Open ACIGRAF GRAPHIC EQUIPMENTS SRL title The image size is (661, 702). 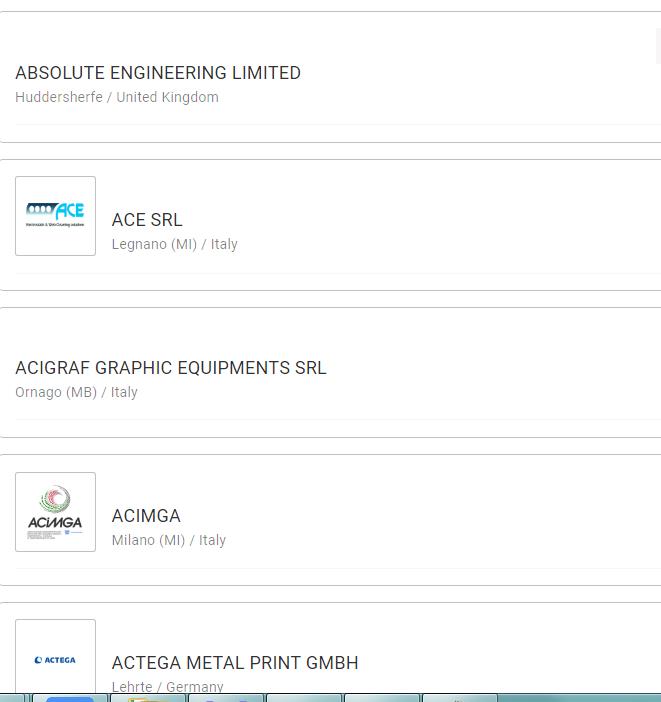point(171,368)
